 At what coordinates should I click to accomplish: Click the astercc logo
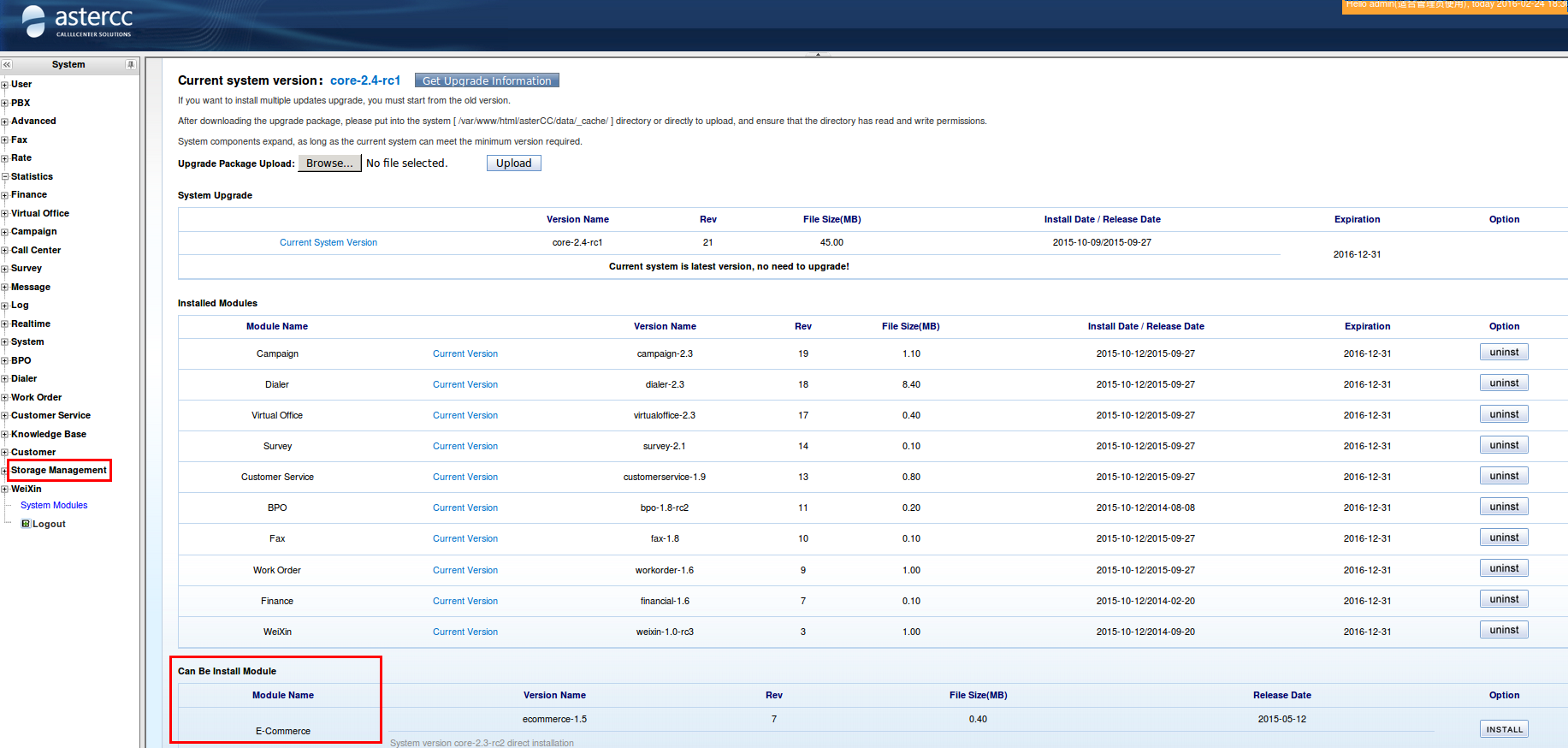(x=77, y=21)
